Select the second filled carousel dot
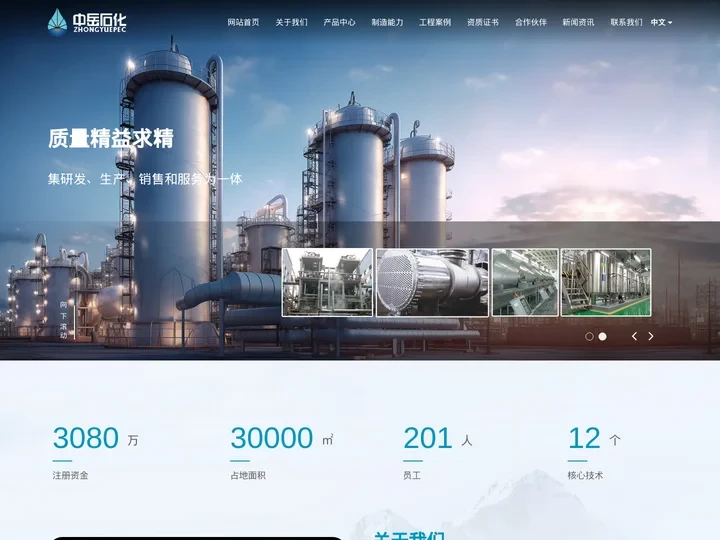This screenshot has width=720, height=540. [x=602, y=337]
